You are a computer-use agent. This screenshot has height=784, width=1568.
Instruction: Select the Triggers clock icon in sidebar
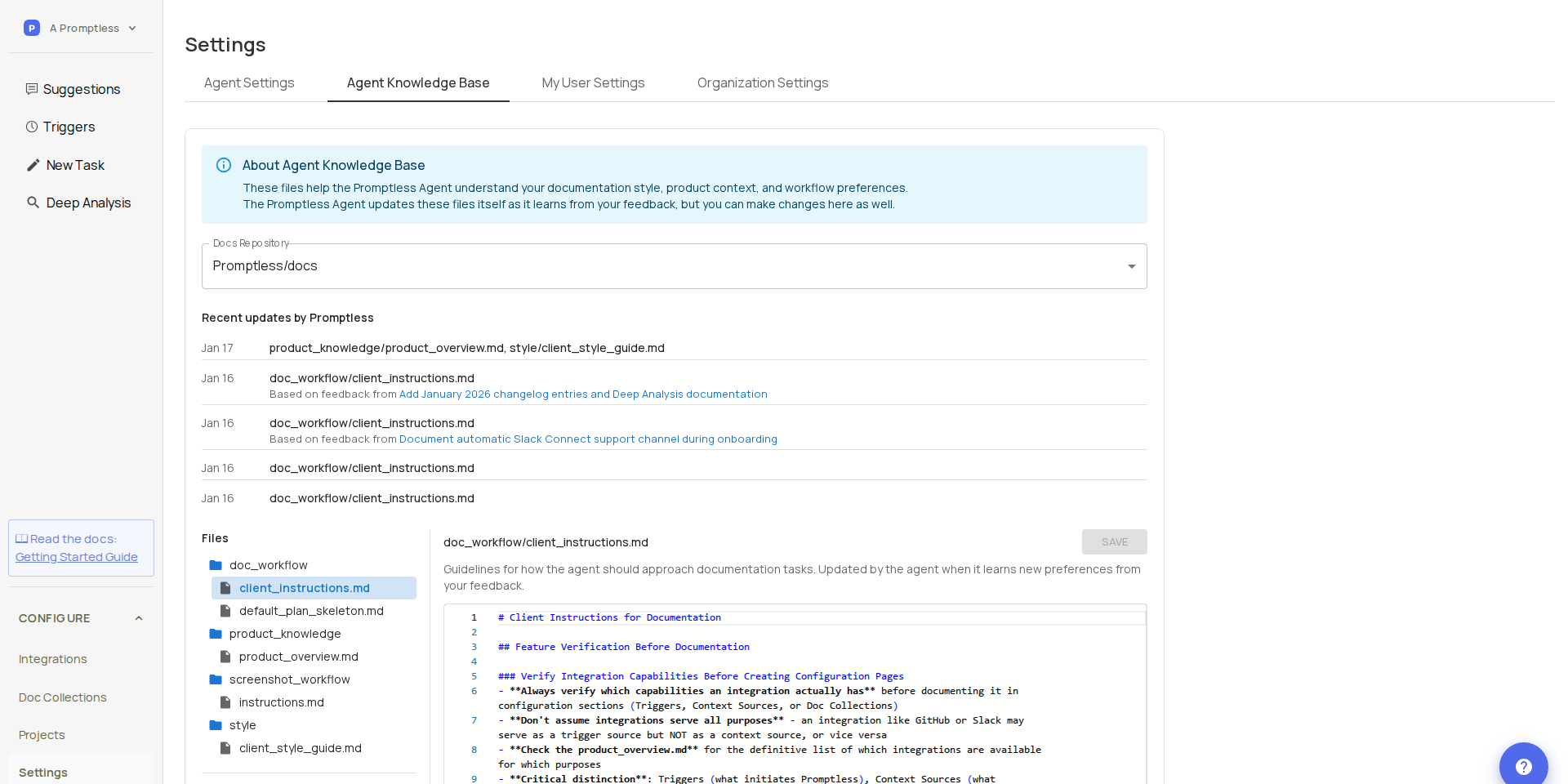(x=32, y=127)
